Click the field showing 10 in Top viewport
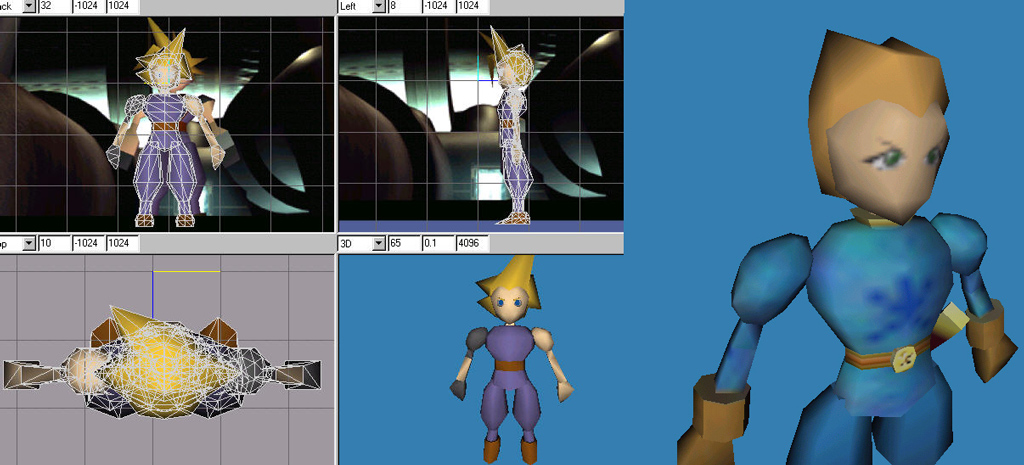The width and height of the screenshot is (1024, 465). (55, 244)
